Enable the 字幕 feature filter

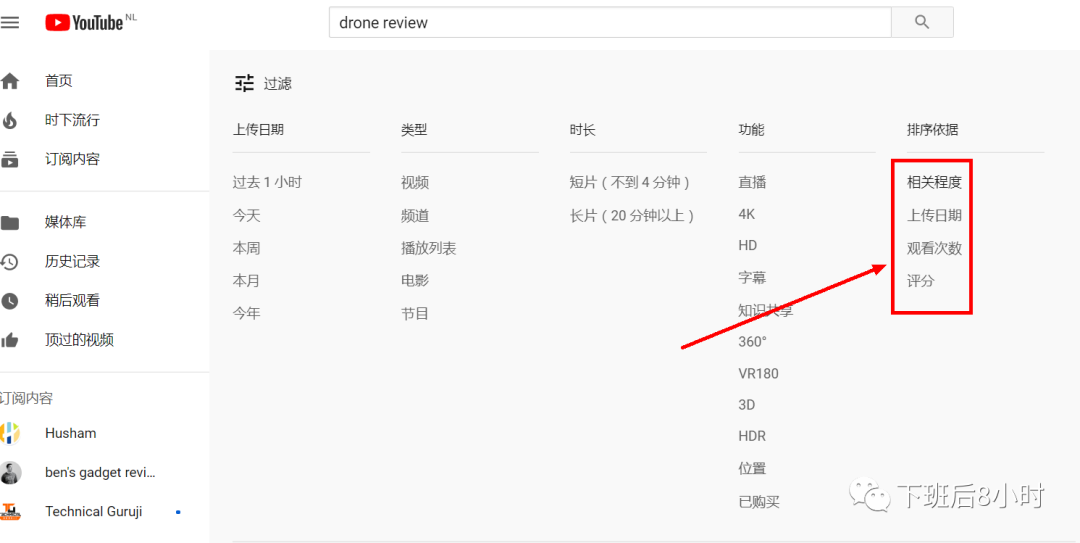click(752, 278)
